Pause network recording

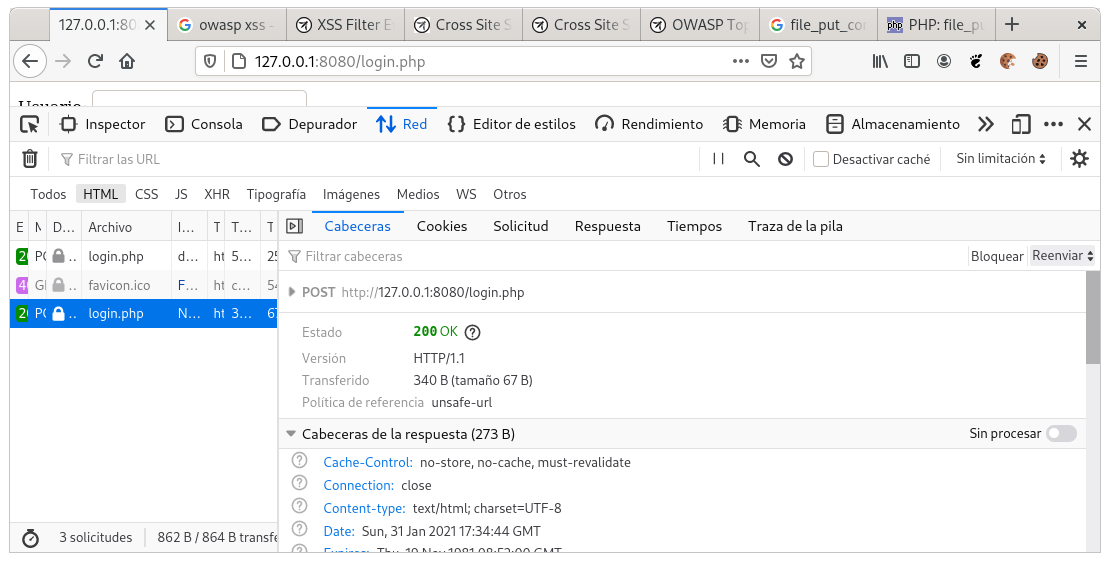click(x=718, y=159)
